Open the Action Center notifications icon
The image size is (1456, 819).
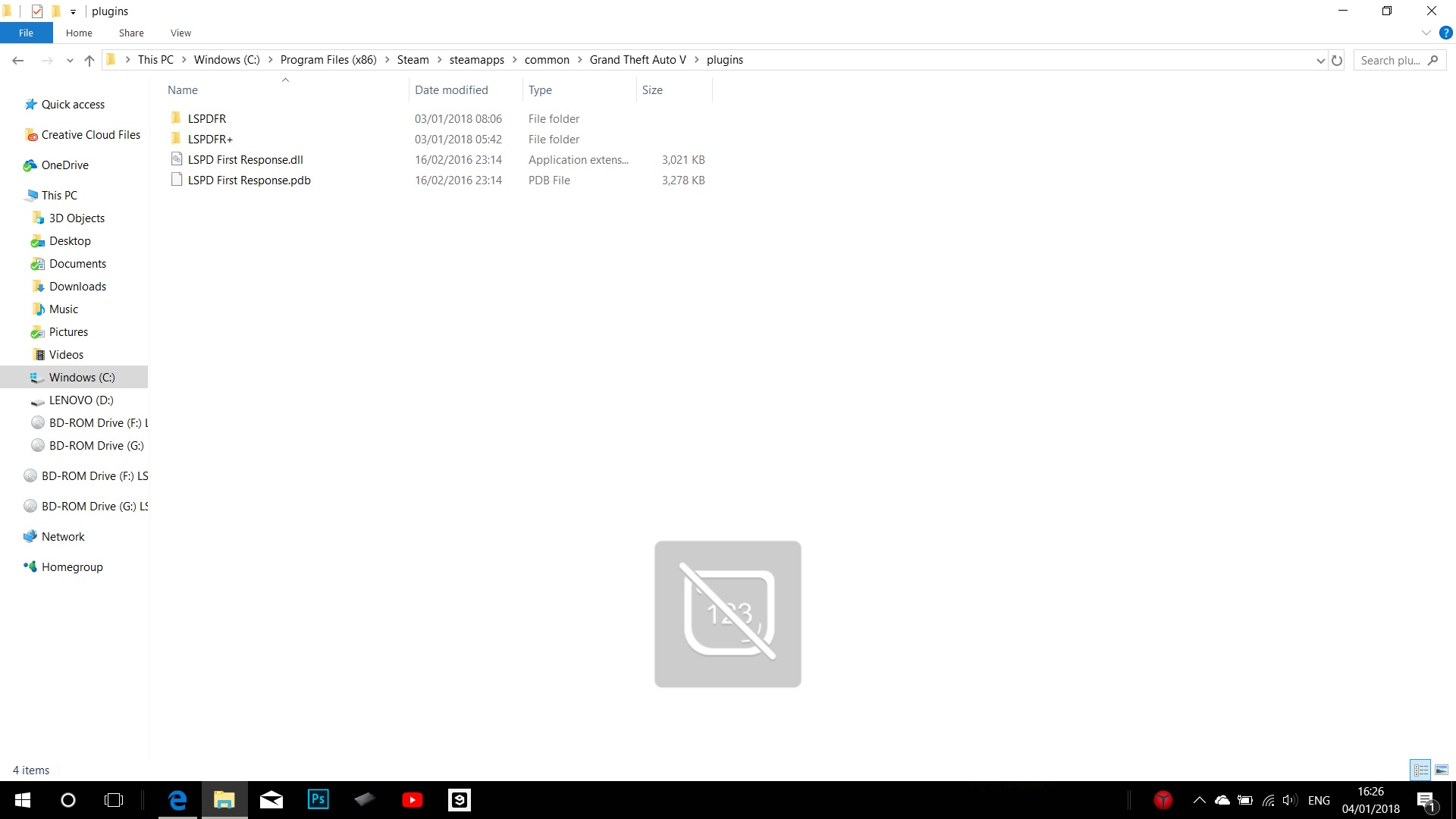1425,800
